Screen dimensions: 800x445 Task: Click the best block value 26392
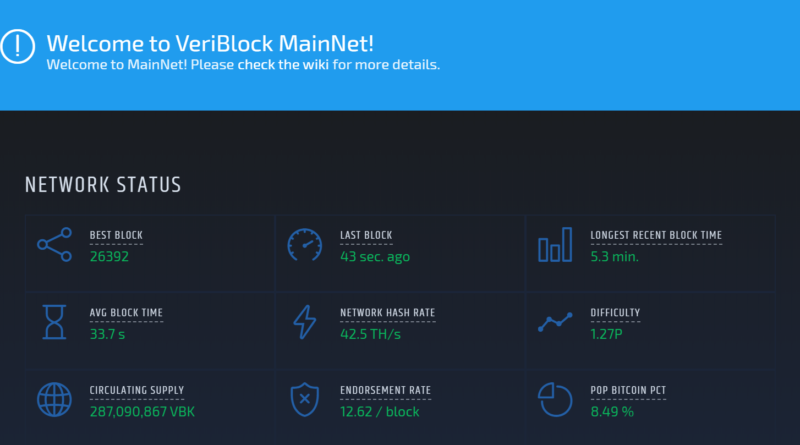pos(109,257)
